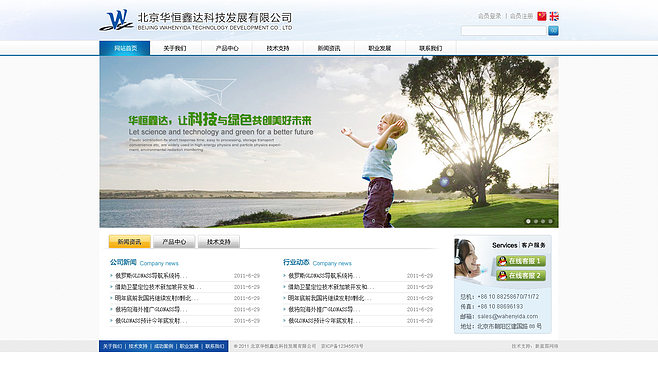Open 公司新闻 item 明年底前我国将继续发射
The width and height of the screenshot is (658, 375).
(157, 298)
